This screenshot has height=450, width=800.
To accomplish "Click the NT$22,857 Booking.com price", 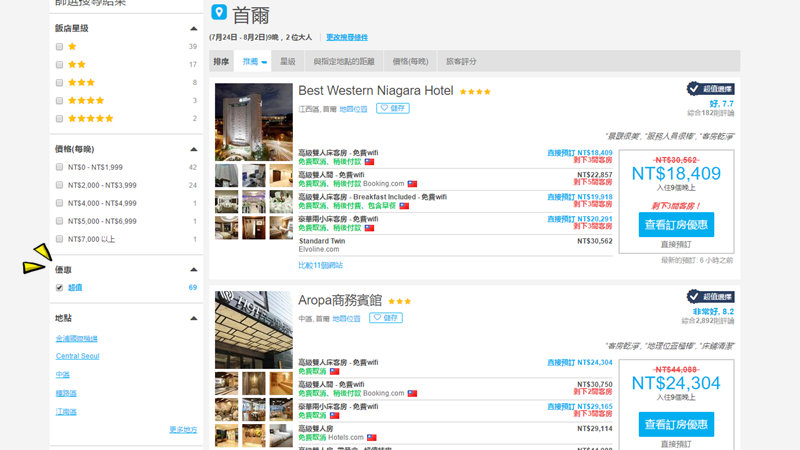I will pos(594,174).
